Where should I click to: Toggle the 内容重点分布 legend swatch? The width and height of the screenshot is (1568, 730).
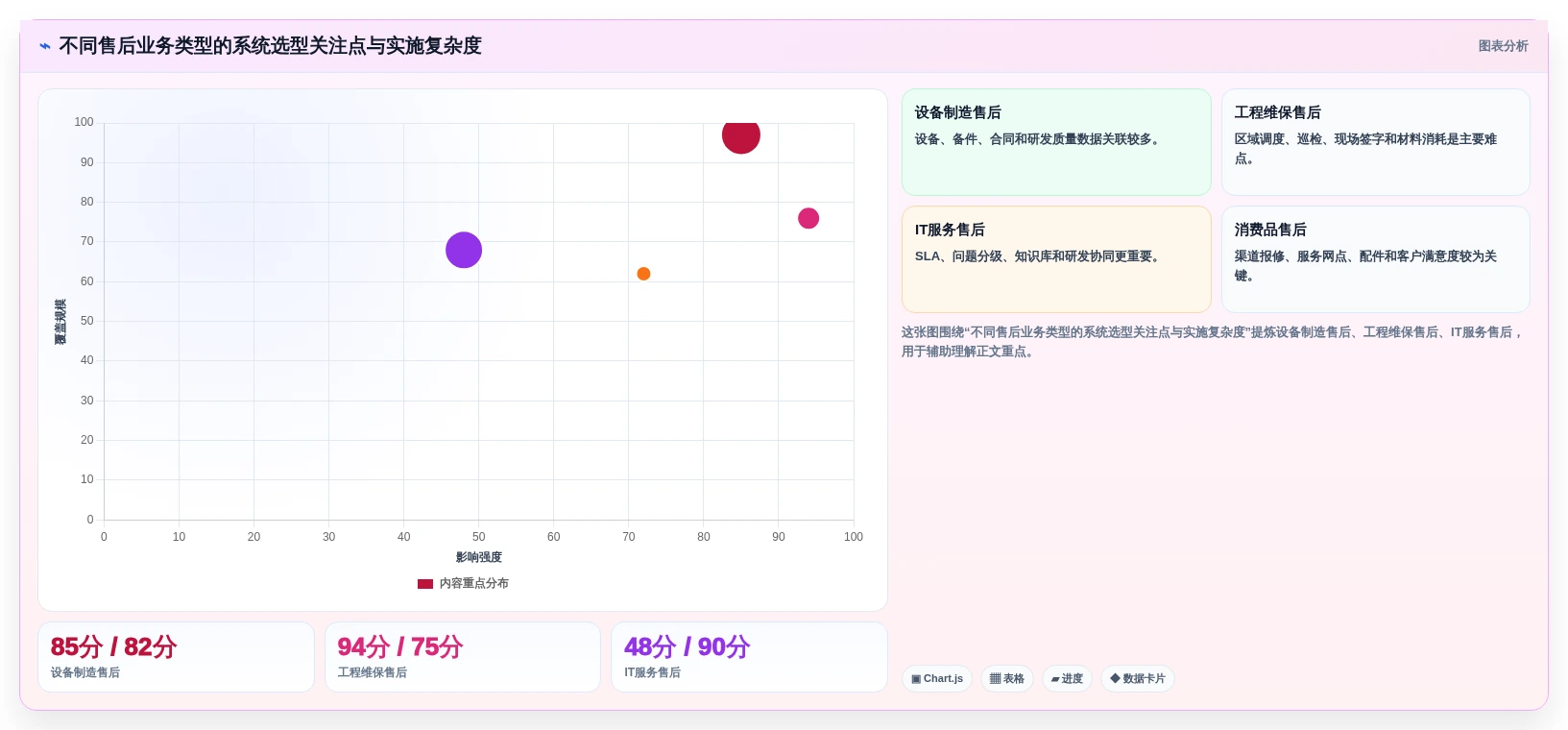pos(425,584)
